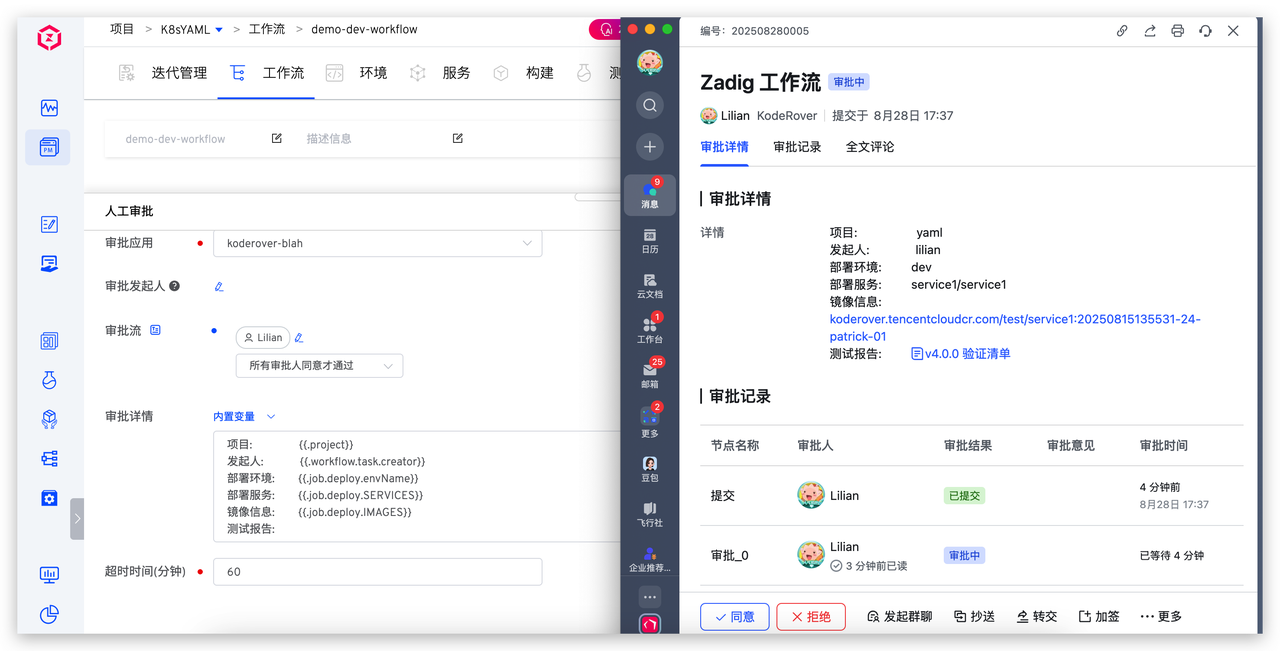Open 更多 in the Feishu sidebar
This screenshot has width=1280, height=651.
(x=650, y=421)
